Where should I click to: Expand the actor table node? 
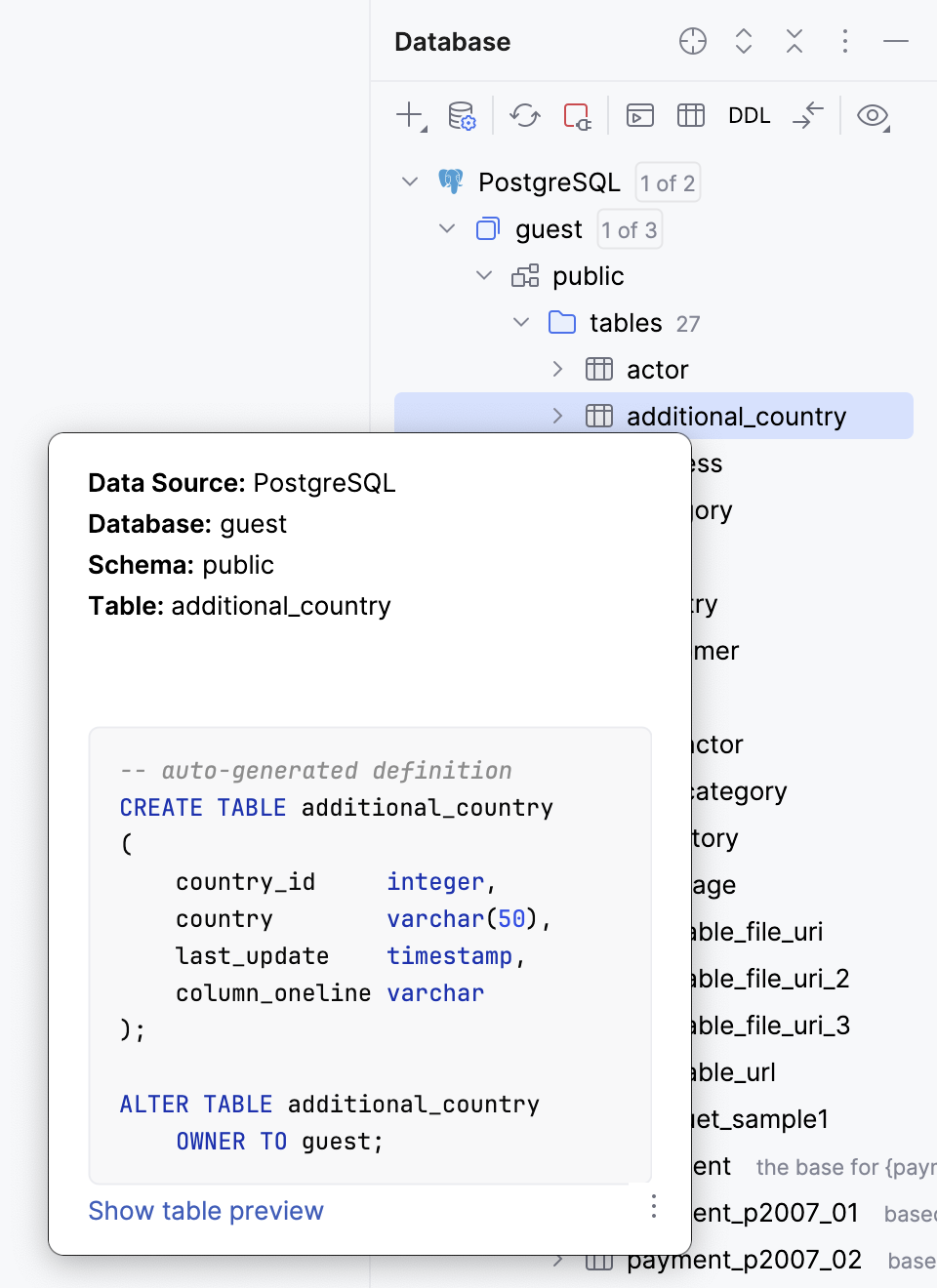[557, 369]
